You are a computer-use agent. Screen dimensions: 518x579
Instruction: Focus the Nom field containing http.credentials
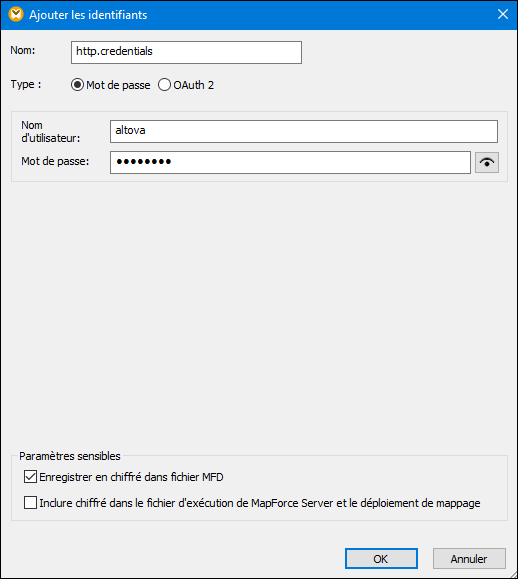186,52
